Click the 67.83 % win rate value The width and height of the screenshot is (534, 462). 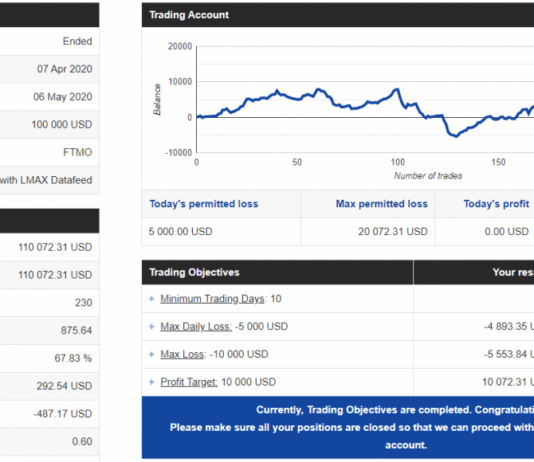pyautogui.click(x=73, y=359)
